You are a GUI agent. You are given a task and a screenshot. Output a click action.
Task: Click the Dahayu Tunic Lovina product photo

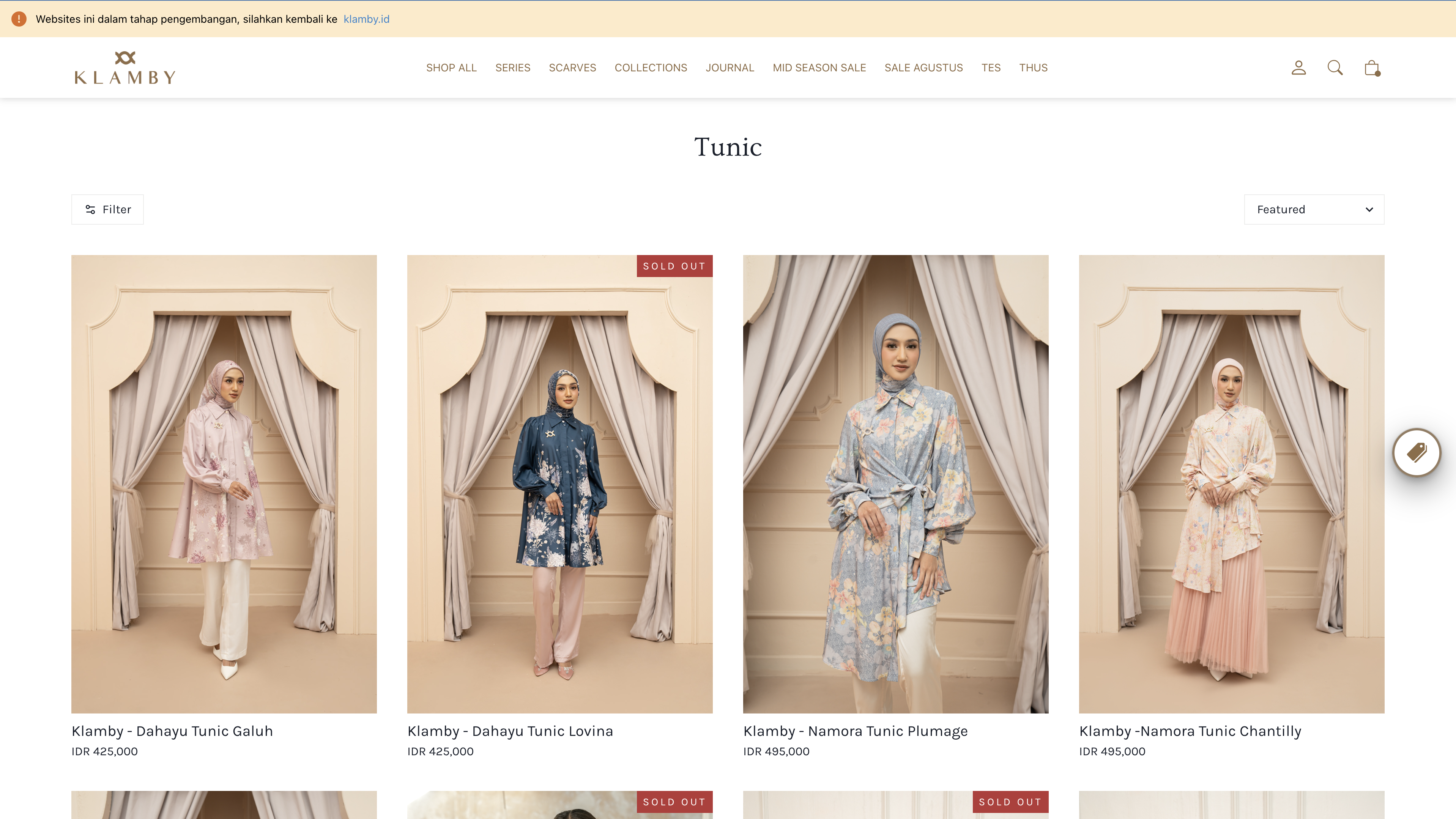559,484
